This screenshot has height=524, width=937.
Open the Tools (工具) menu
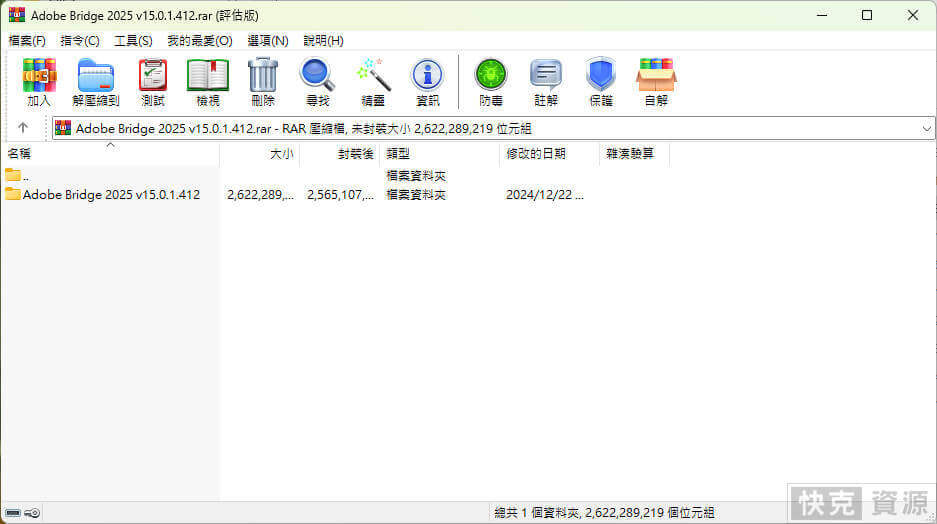pos(133,41)
